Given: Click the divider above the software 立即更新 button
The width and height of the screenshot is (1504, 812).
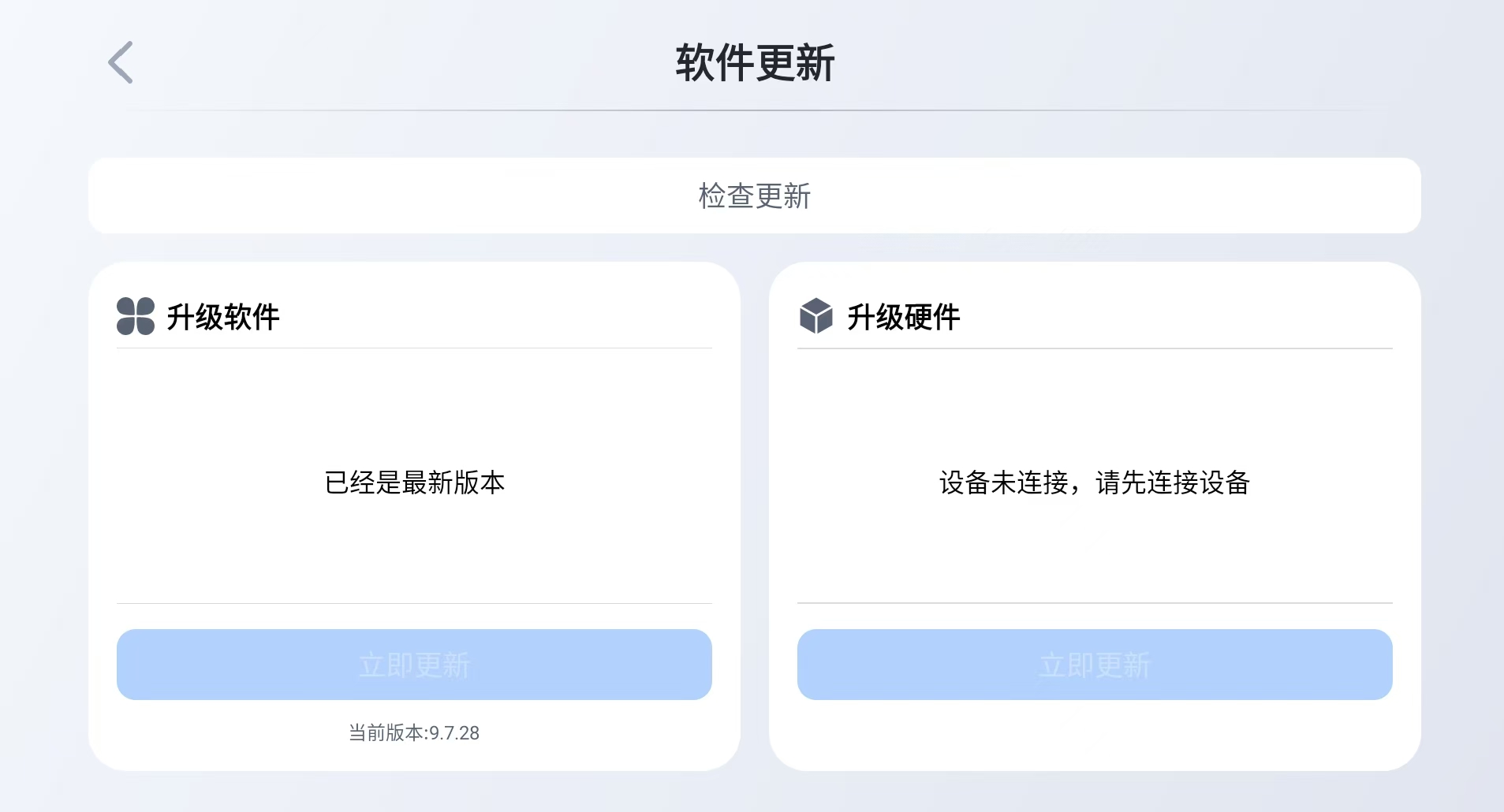Looking at the screenshot, I should pos(414,603).
